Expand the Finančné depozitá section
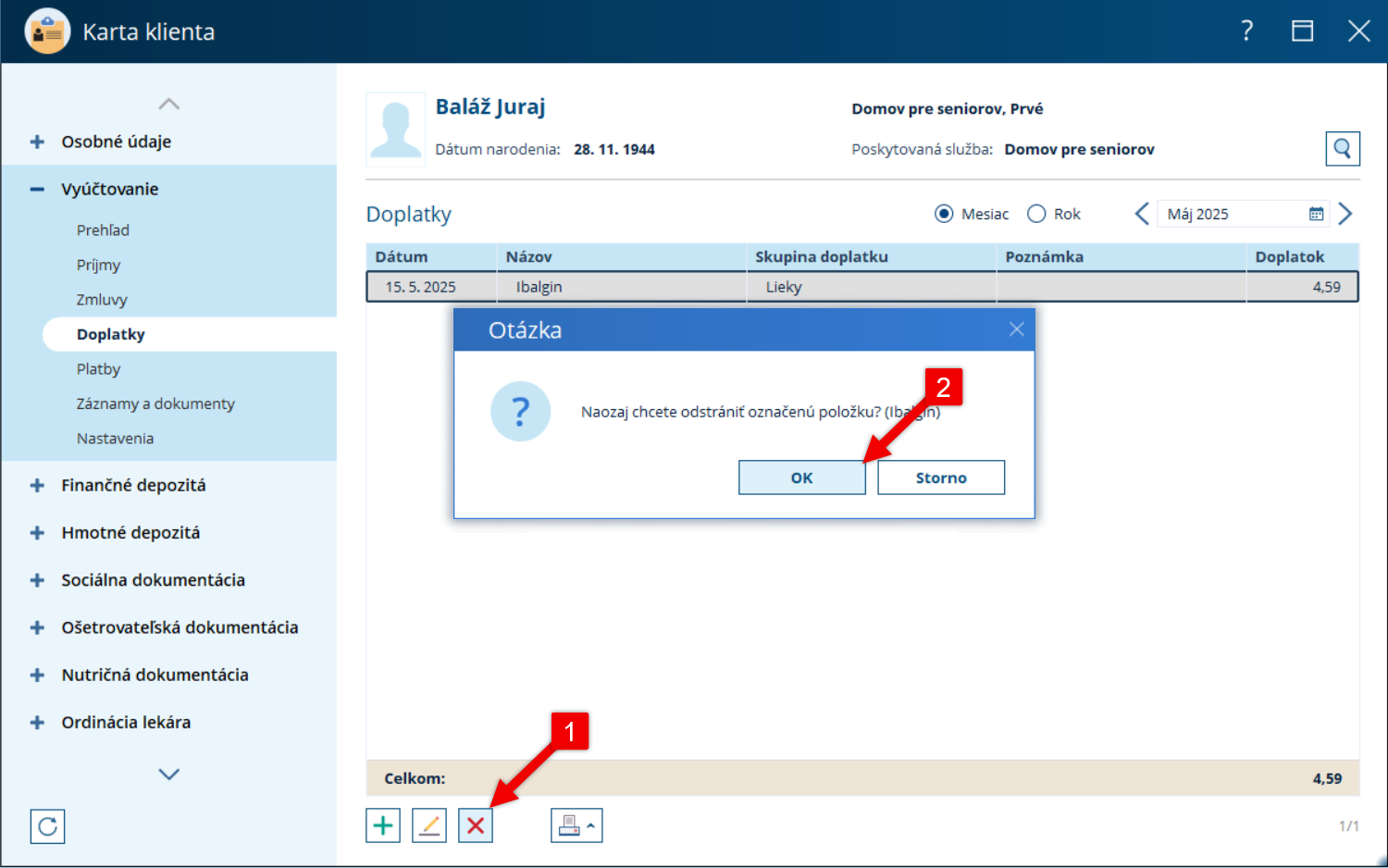 (37, 485)
